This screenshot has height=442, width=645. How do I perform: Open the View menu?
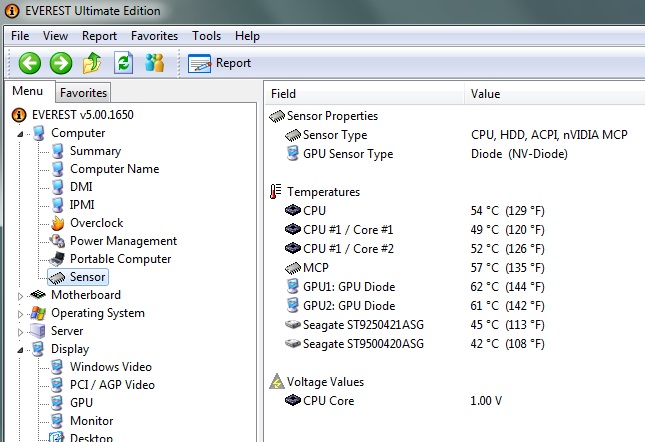pos(56,36)
